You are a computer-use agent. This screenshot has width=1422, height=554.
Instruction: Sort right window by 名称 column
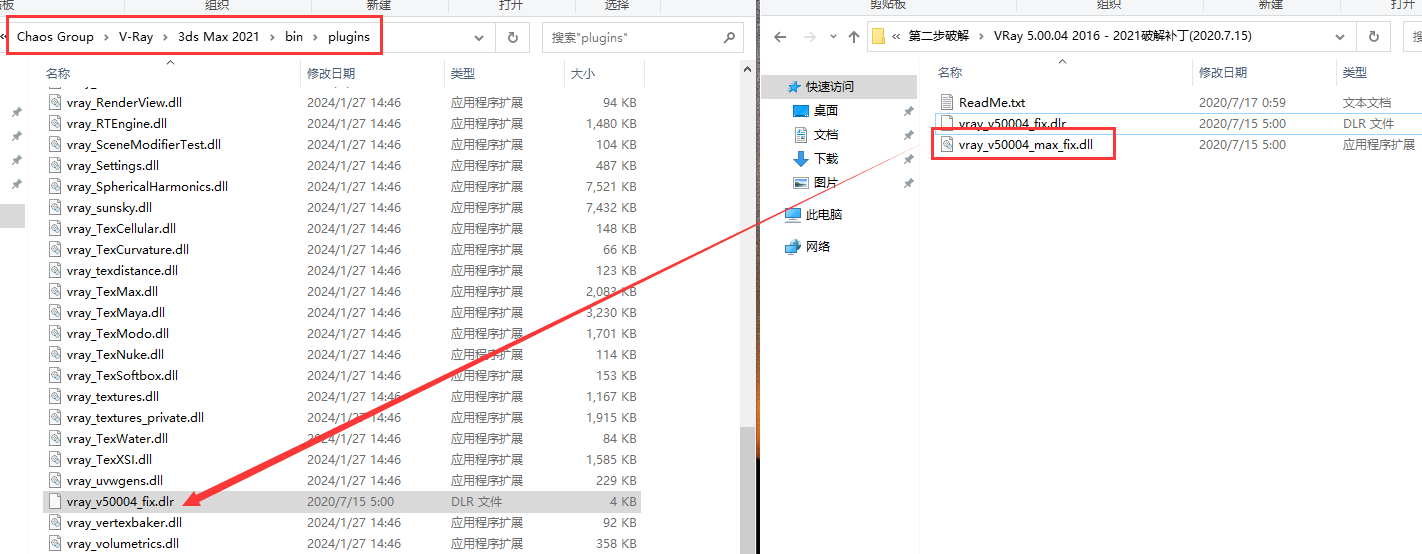pos(1062,73)
